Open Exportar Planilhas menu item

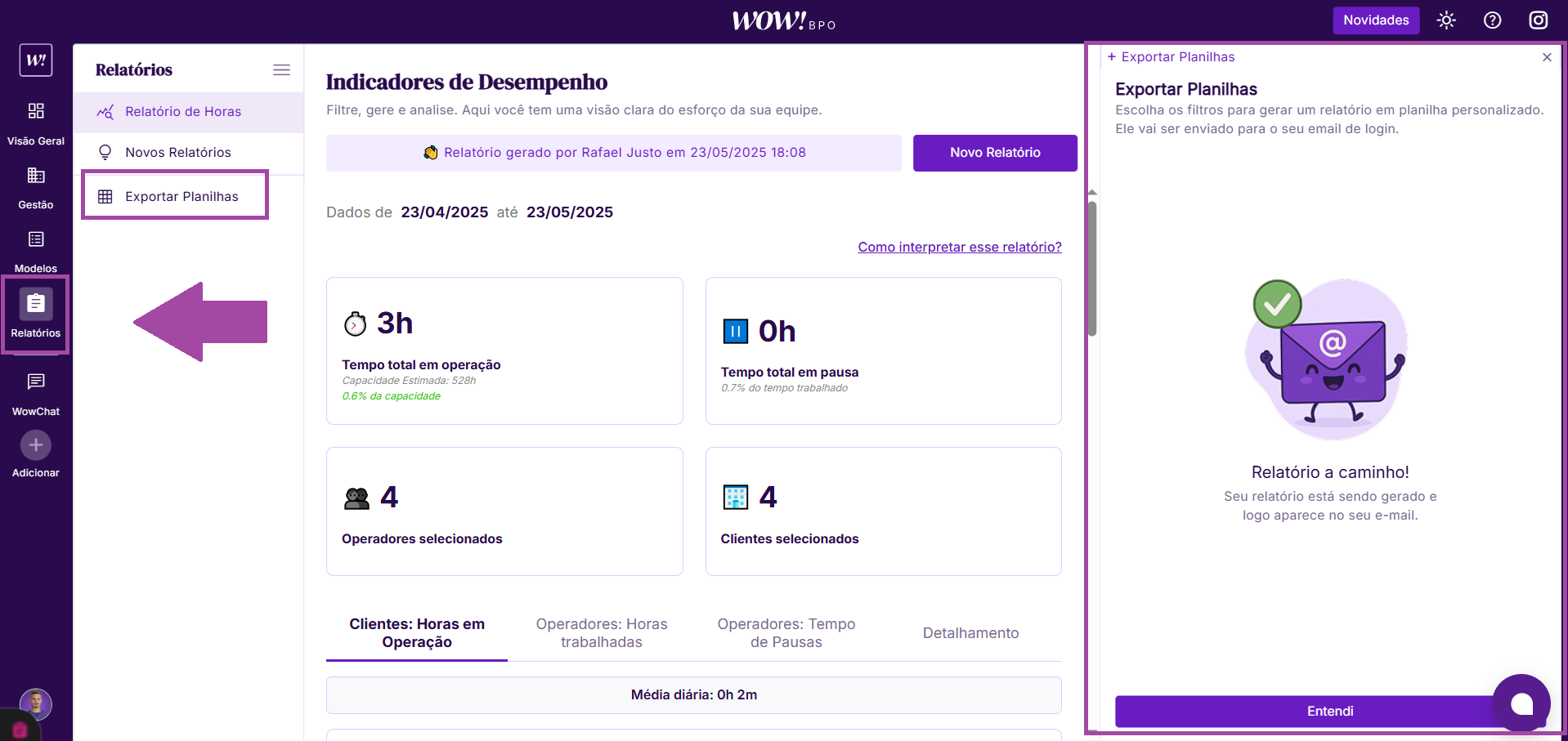[181, 197]
